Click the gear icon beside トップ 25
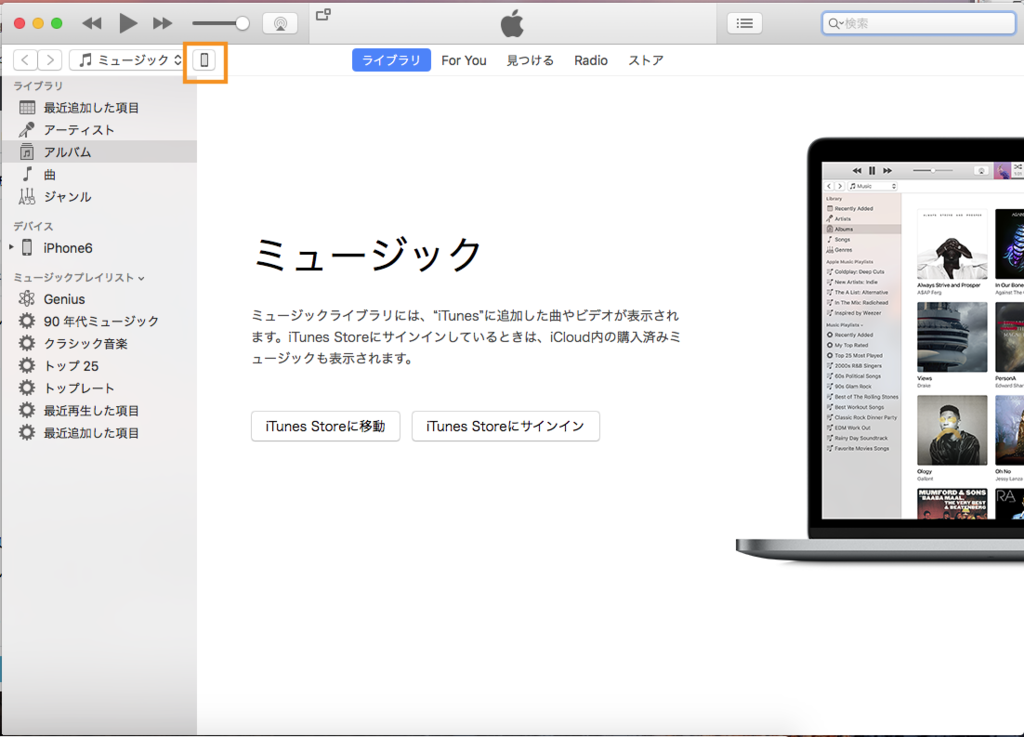Viewport: 1024px width, 737px height. tap(27, 366)
